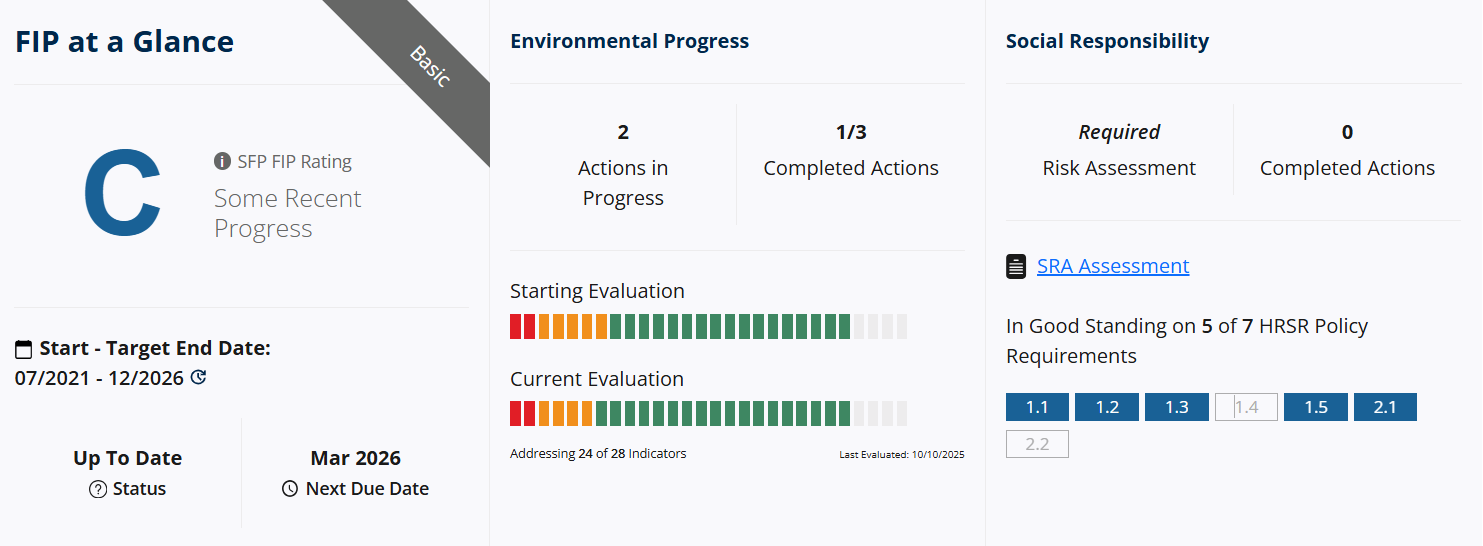
Task: Click the calendar icon before Start - Target End Date
Action: tap(24, 350)
